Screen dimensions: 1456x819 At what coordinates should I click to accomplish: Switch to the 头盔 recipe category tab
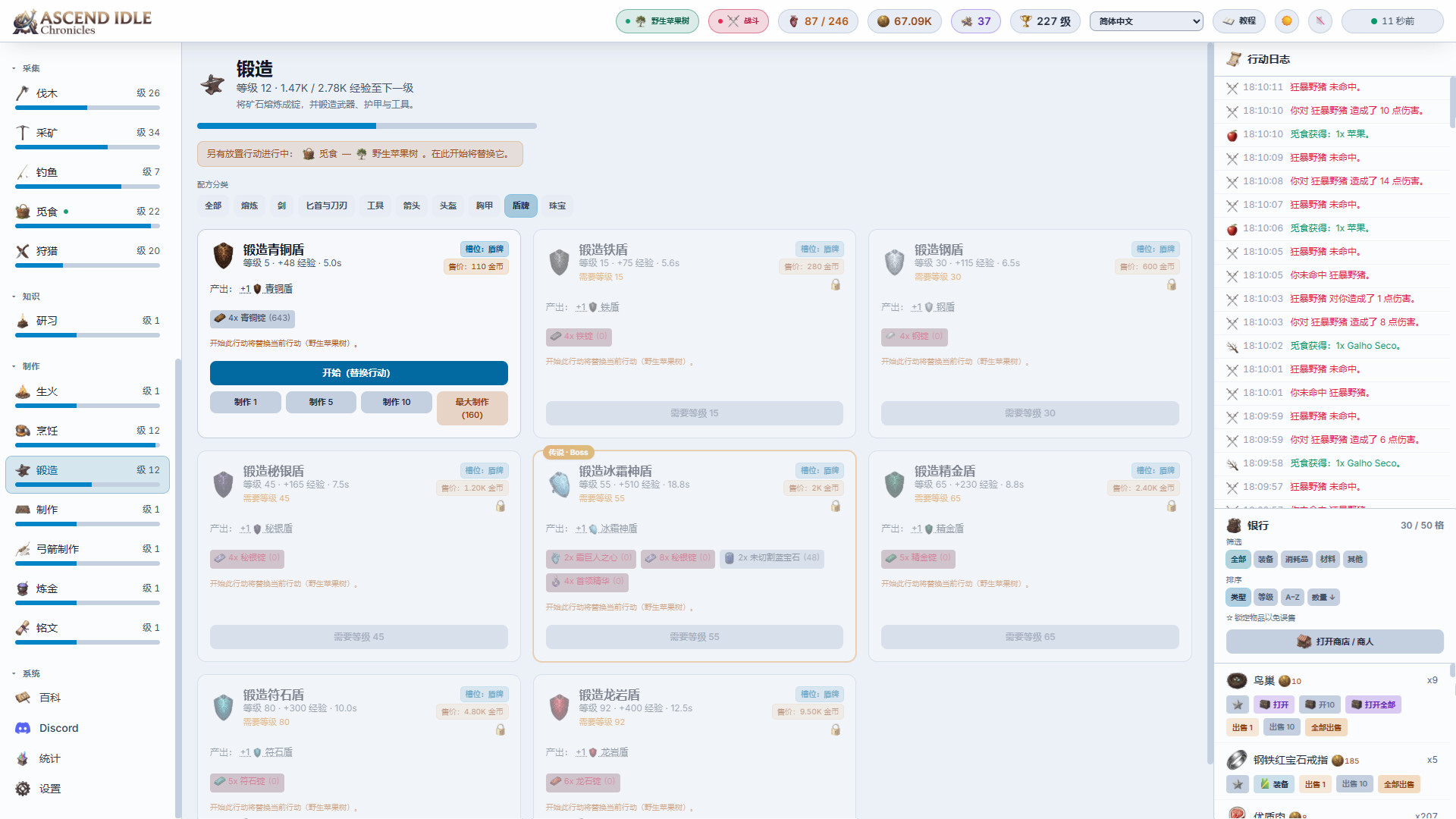(x=448, y=206)
